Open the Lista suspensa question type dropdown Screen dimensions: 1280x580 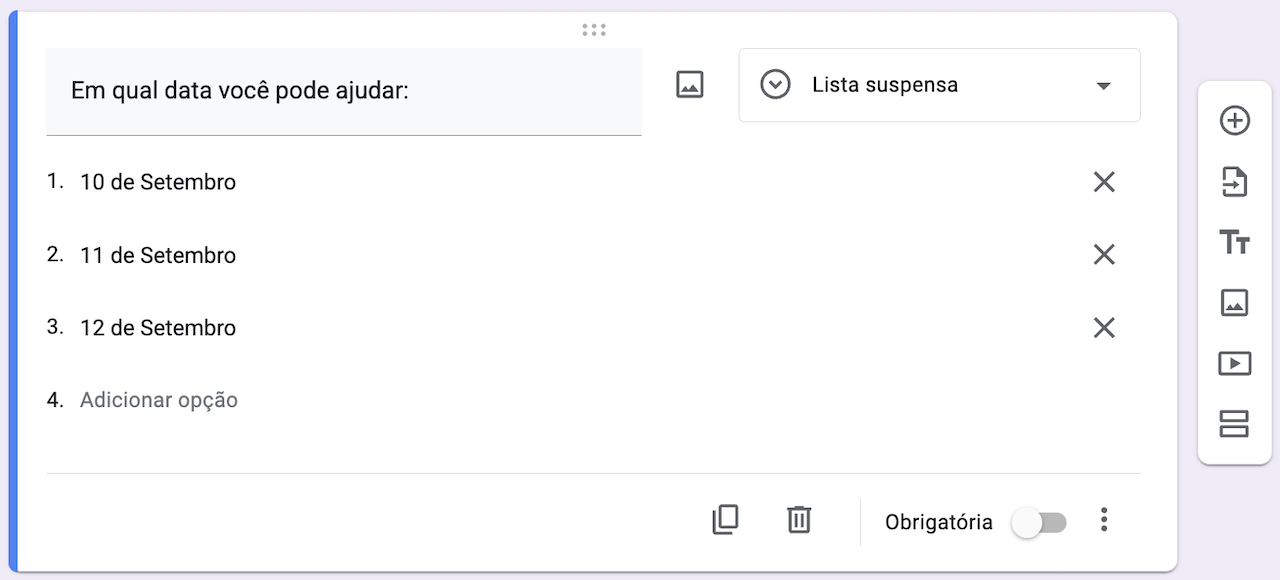click(x=939, y=85)
